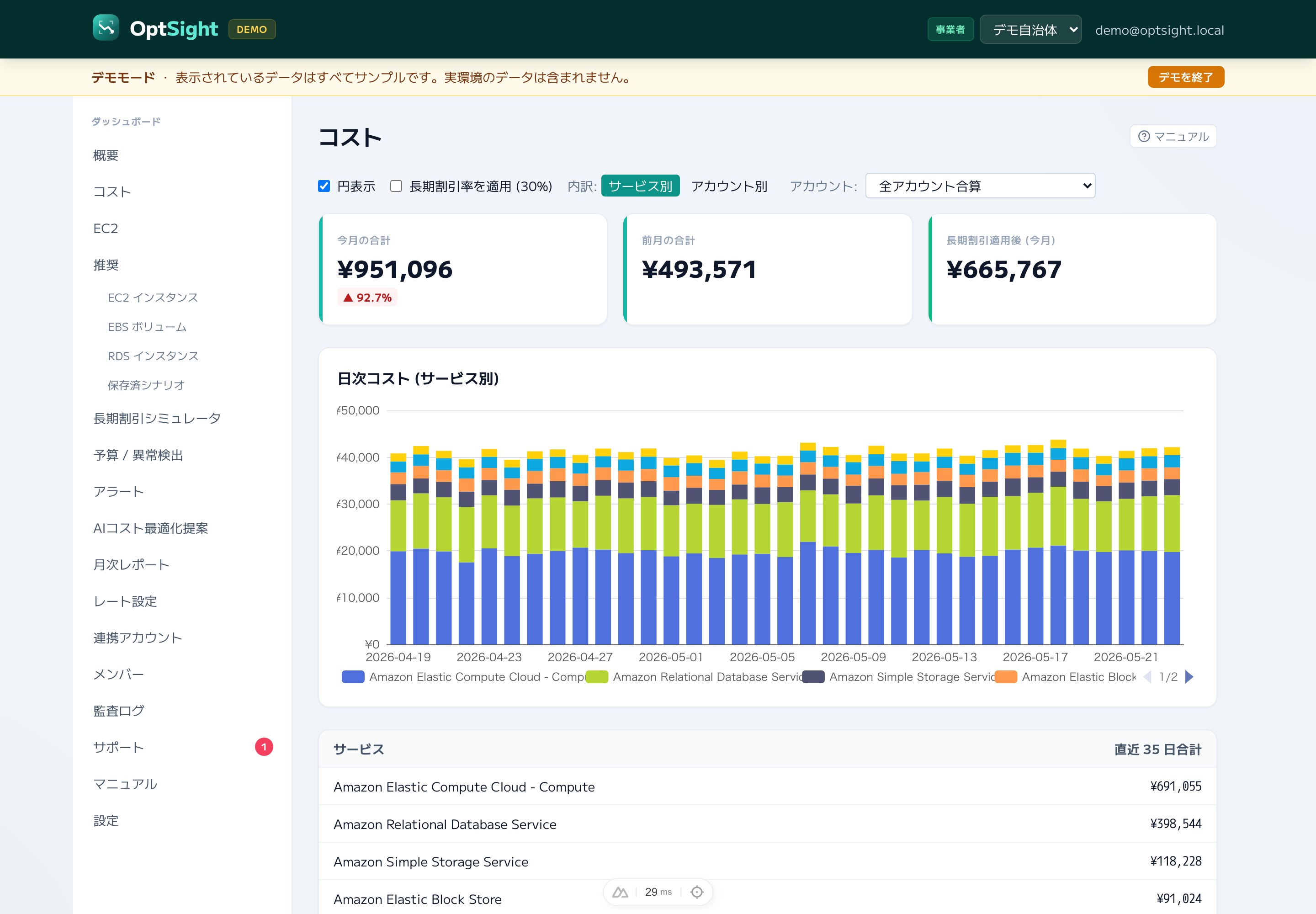Open 設定 in the sidebar
The height and width of the screenshot is (914, 1316).
(x=106, y=821)
